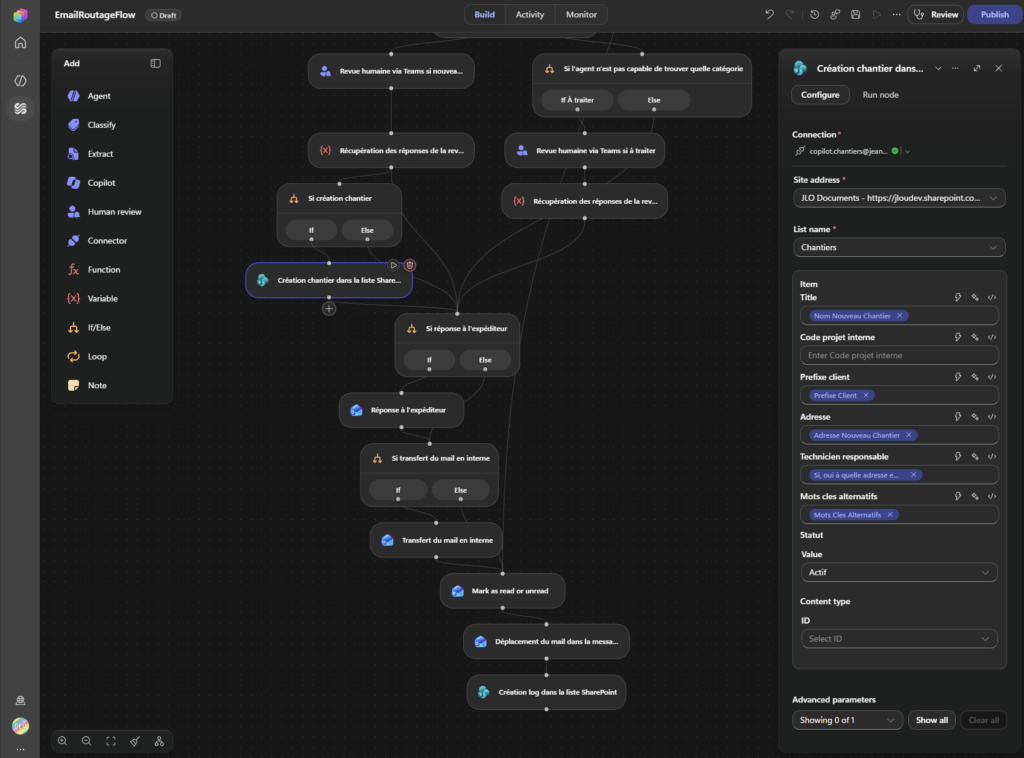Open the more options menu in the top toolbar
Screen dimensions: 1024x758
897,14
